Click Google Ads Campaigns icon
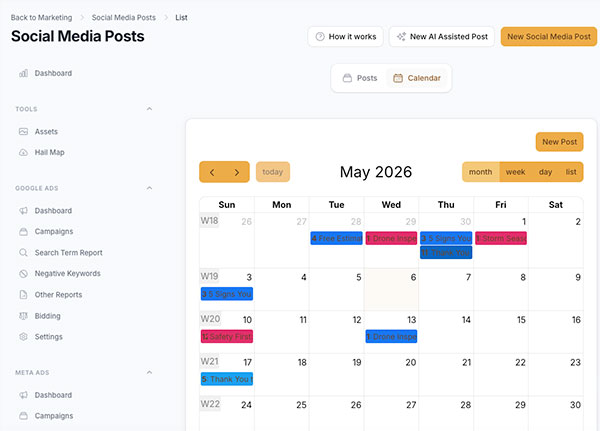600x431 pixels. pos(23,232)
